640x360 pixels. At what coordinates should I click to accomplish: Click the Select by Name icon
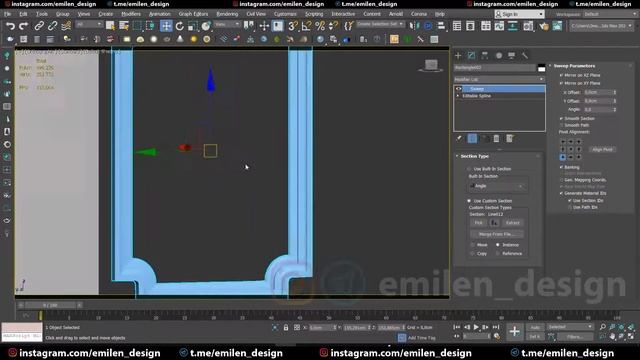coord(124,26)
